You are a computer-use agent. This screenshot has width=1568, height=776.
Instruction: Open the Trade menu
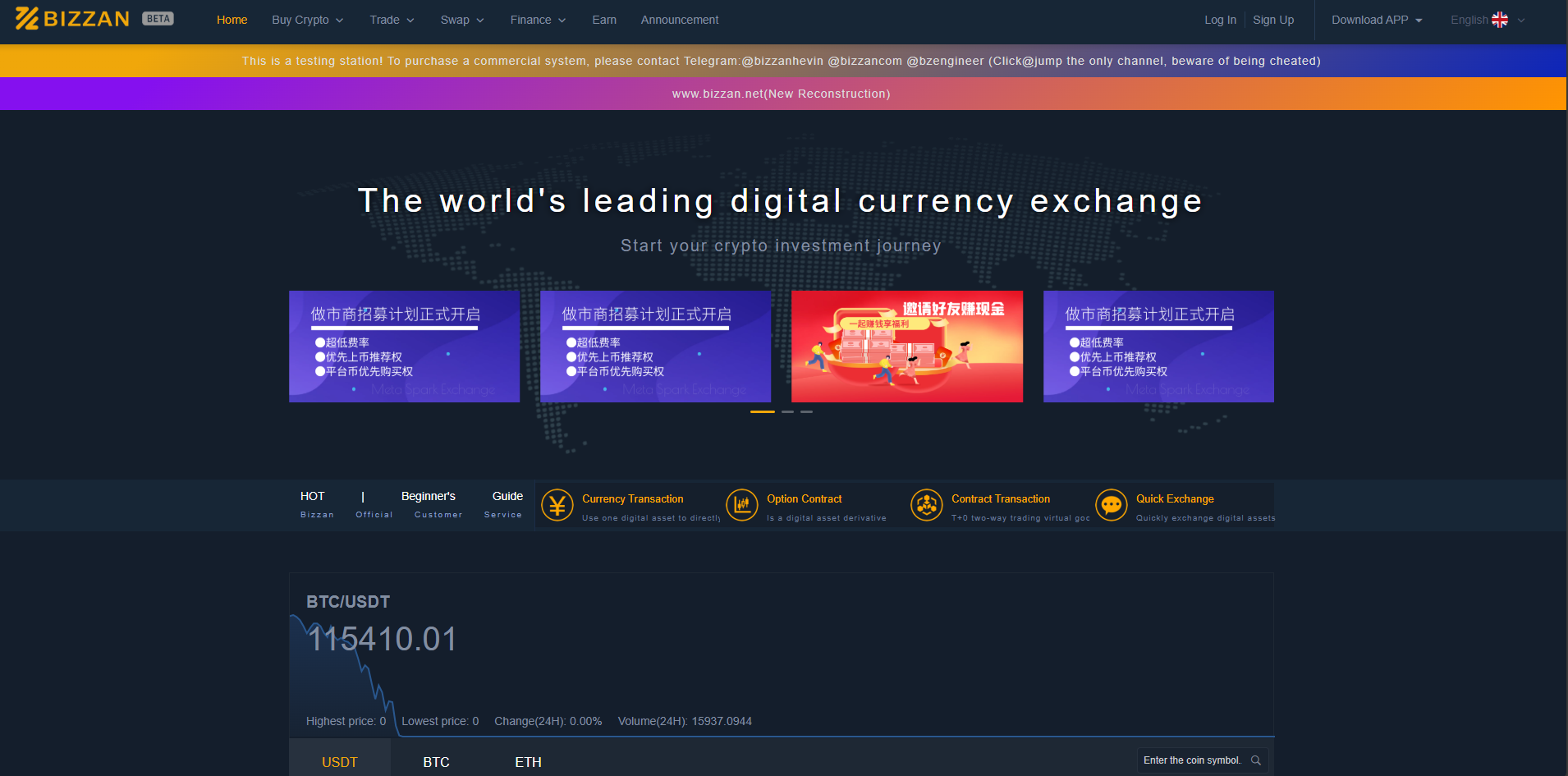391,20
